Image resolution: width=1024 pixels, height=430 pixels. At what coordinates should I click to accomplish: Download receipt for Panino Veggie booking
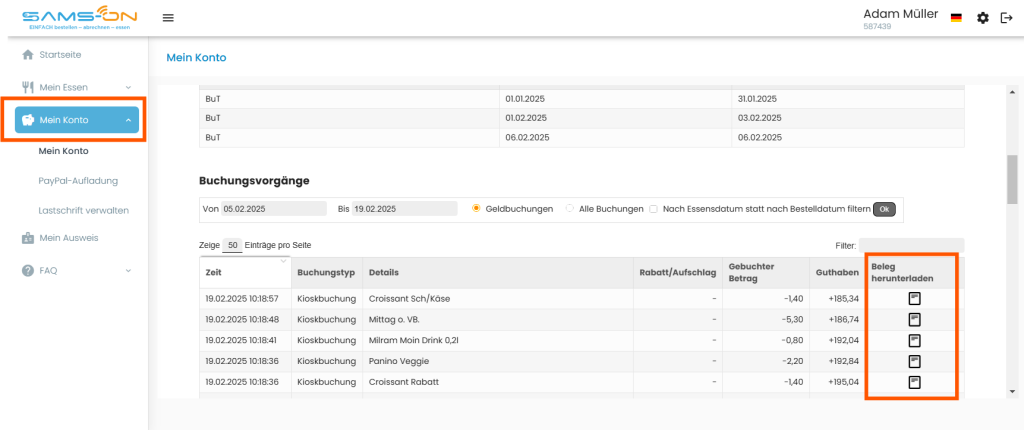coord(915,361)
